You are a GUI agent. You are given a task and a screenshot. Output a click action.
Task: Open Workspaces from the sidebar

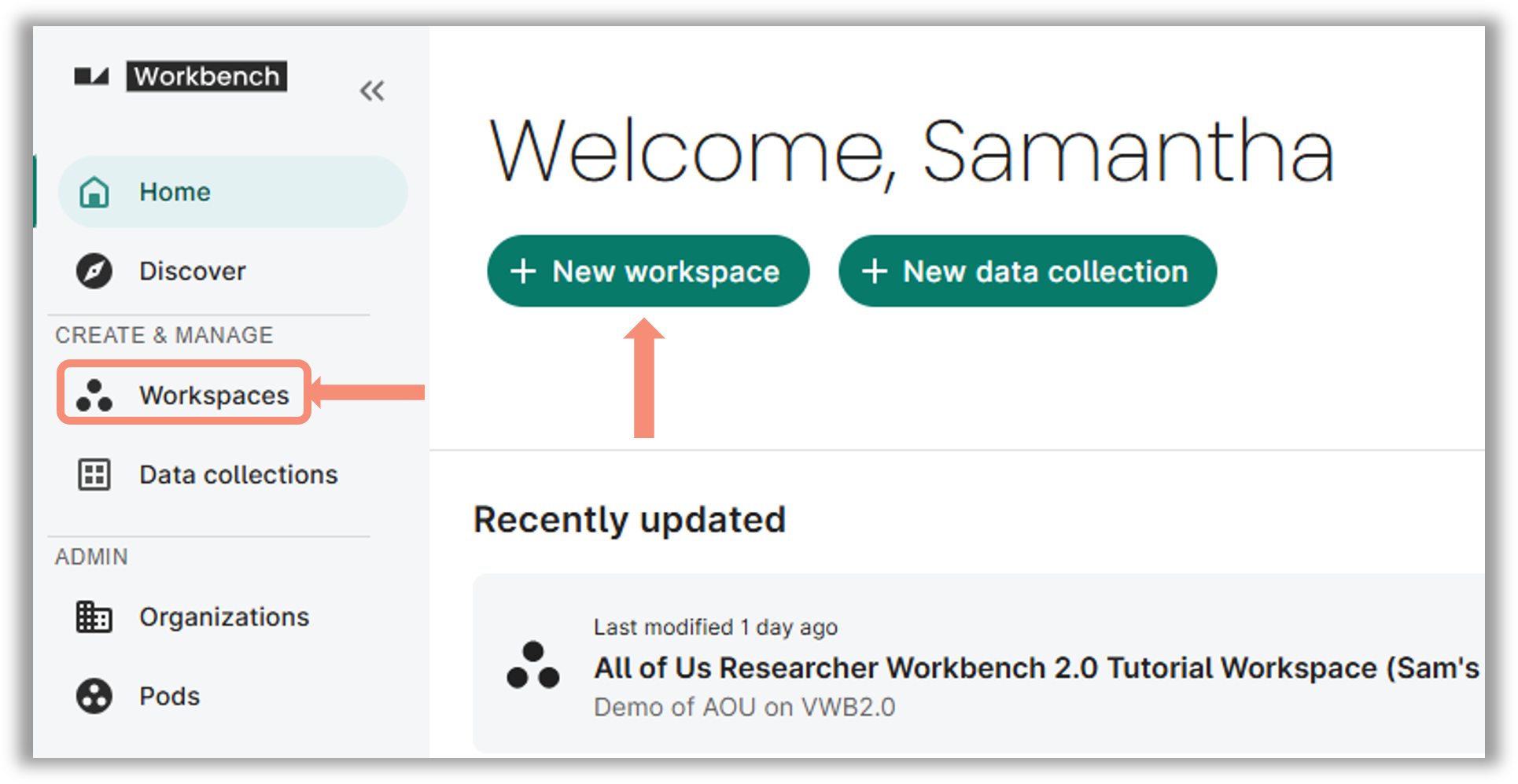coord(214,395)
